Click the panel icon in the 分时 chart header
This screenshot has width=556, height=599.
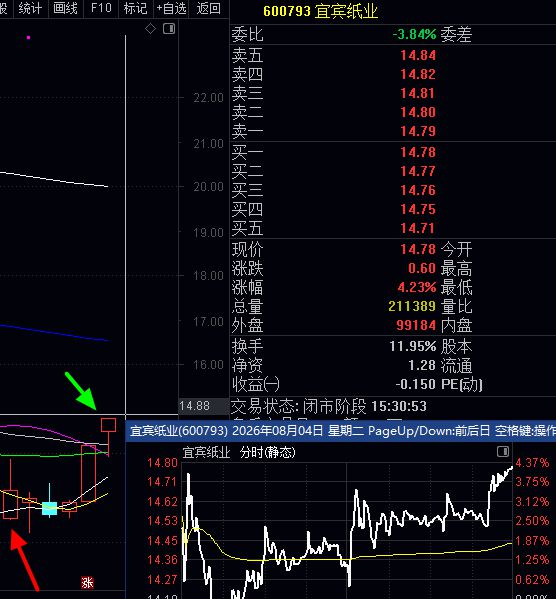pos(503,452)
